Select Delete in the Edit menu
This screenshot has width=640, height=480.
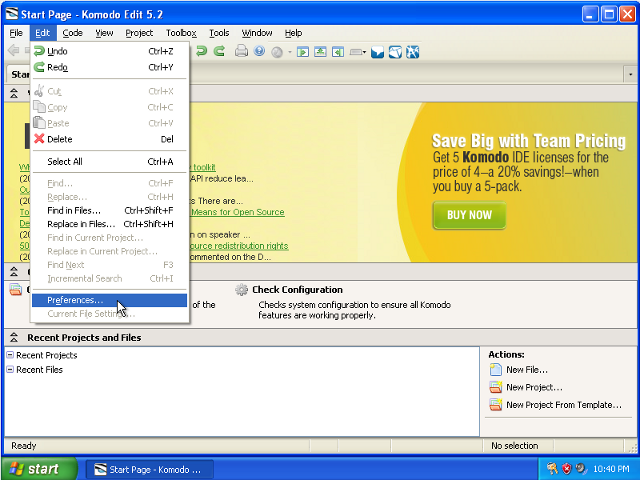(x=109, y=139)
